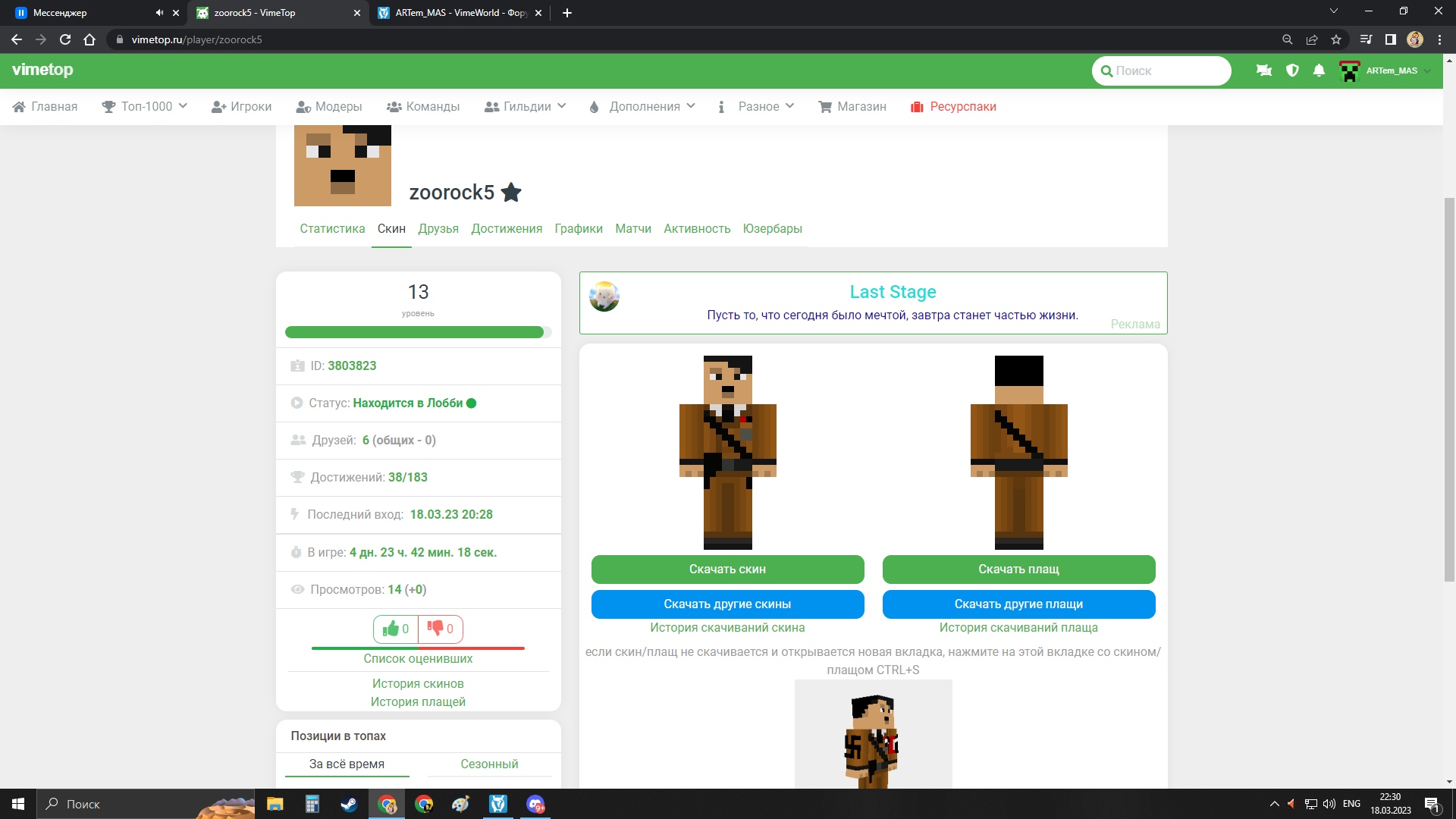Click the thumbs up like icon
The height and width of the screenshot is (819, 1456).
pyautogui.click(x=391, y=629)
